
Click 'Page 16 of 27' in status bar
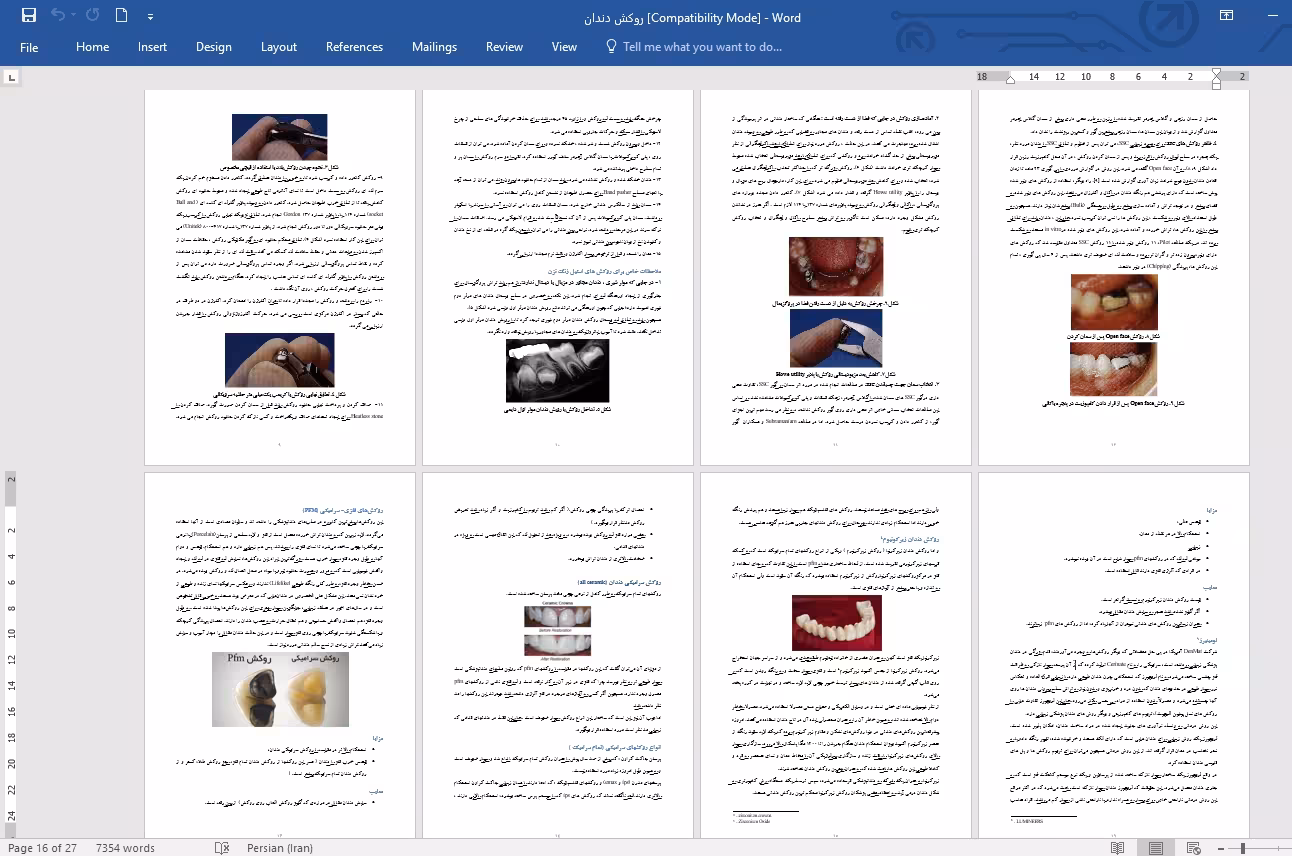(x=42, y=848)
